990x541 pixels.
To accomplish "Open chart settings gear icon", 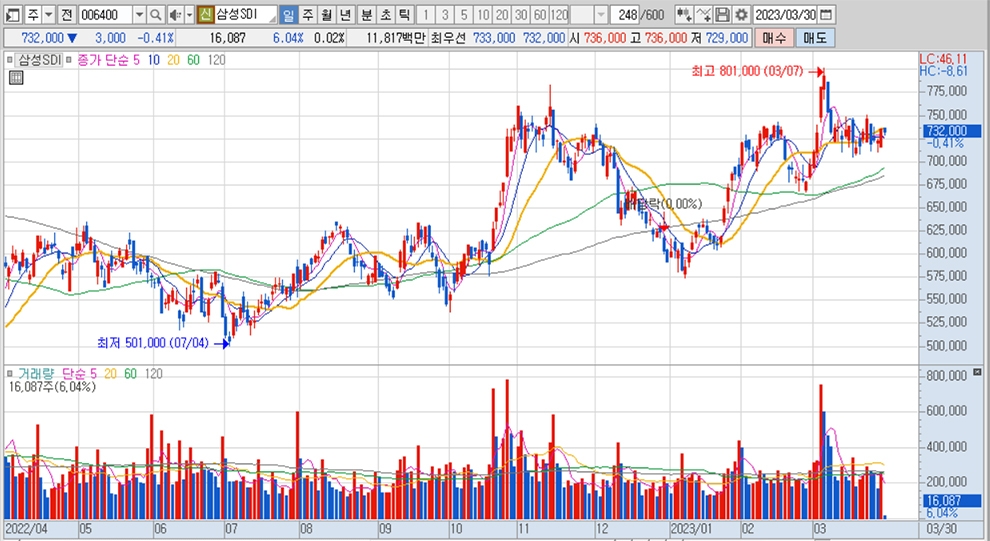I will (740, 15).
